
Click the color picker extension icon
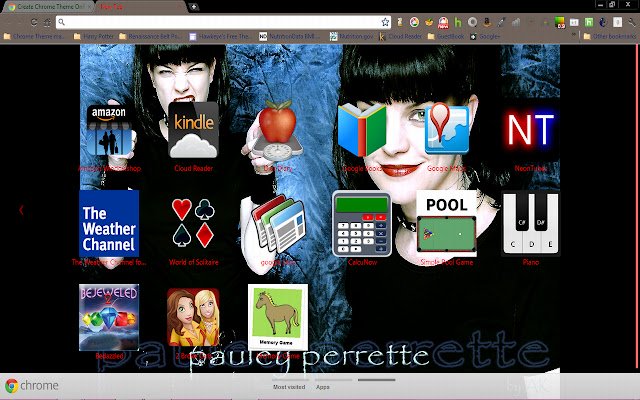560,22
